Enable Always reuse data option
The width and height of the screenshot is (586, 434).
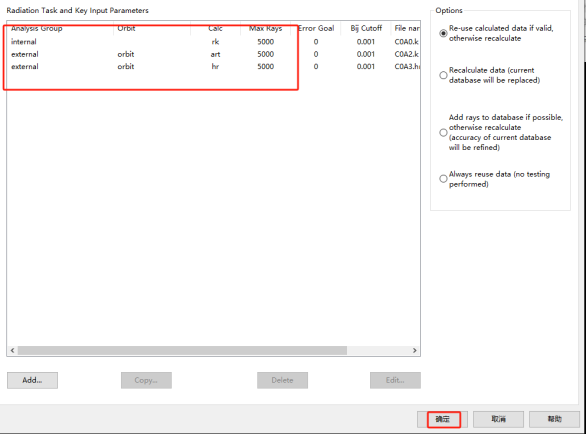(x=443, y=179)
